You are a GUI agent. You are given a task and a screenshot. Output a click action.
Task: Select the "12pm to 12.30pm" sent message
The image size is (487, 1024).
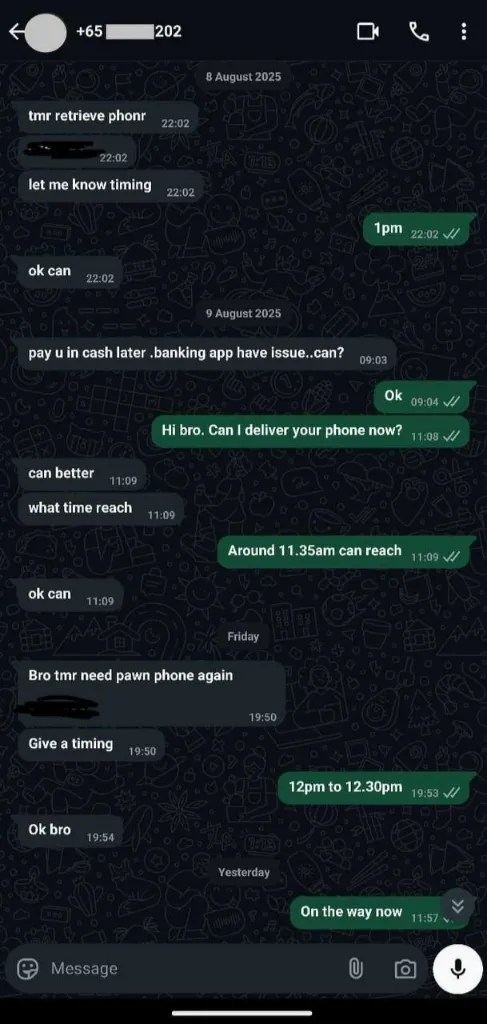tap(373, 788)
